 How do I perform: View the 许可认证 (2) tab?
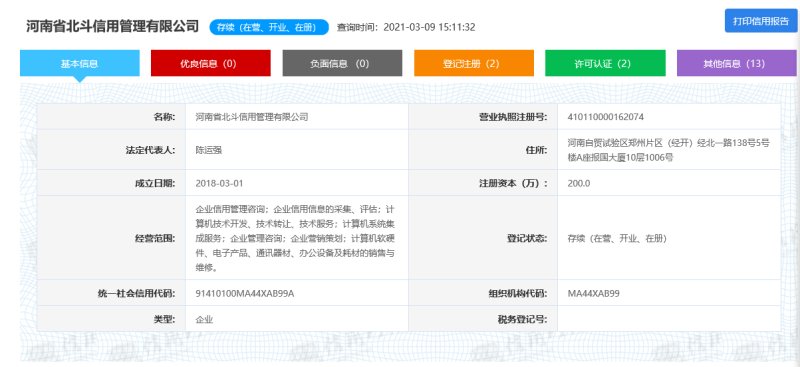click(x=605, y=63)
